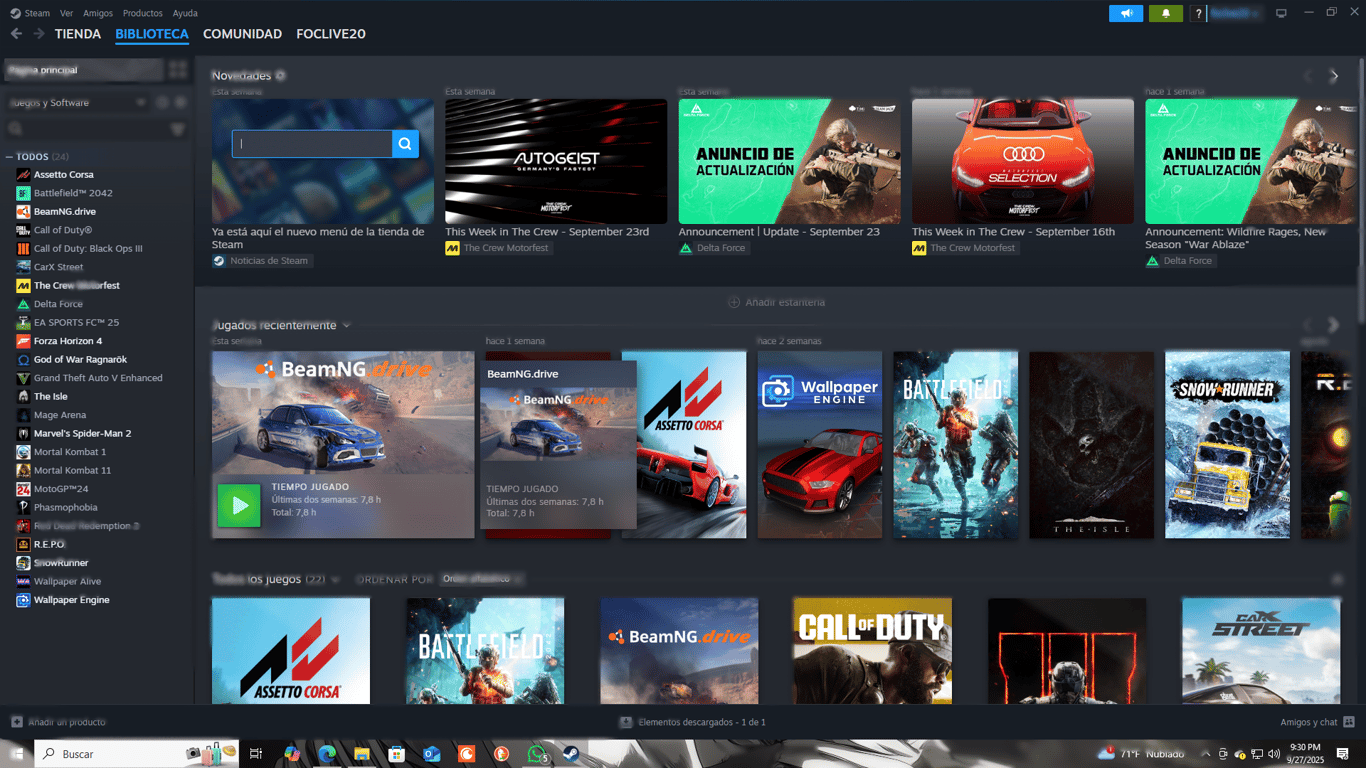Open Steam announcements megaphone button
The width and height of the screenshot is (1366, 768).
1126,13
